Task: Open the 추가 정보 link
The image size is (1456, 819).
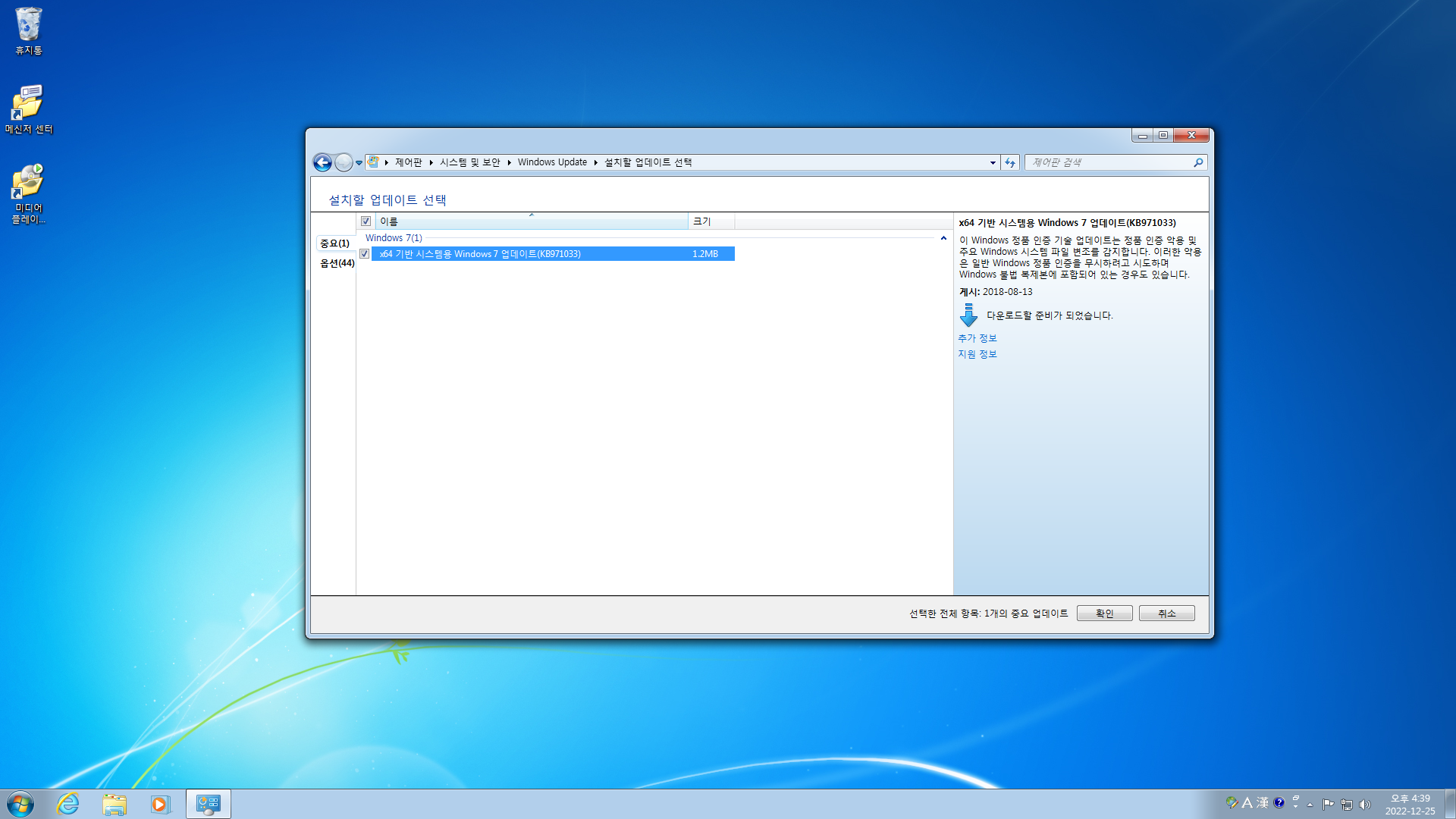Action: 977,338
